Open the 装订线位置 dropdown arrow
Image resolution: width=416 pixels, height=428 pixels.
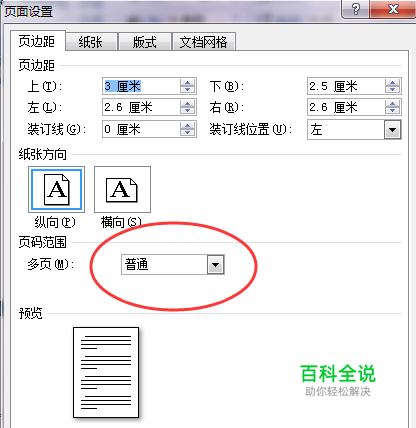tap(392, 130)
